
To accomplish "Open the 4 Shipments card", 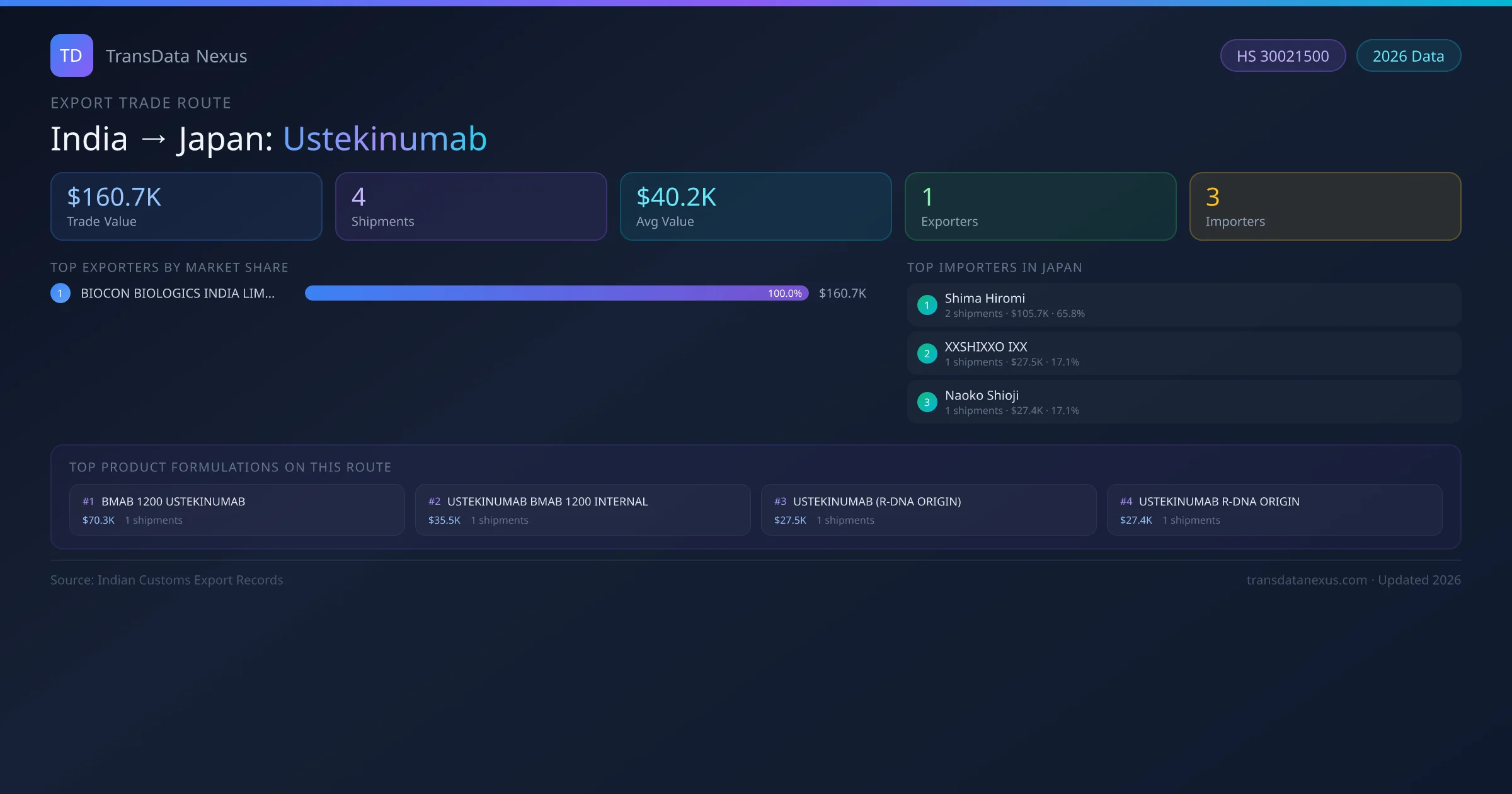I will click(x=471, y=207).
